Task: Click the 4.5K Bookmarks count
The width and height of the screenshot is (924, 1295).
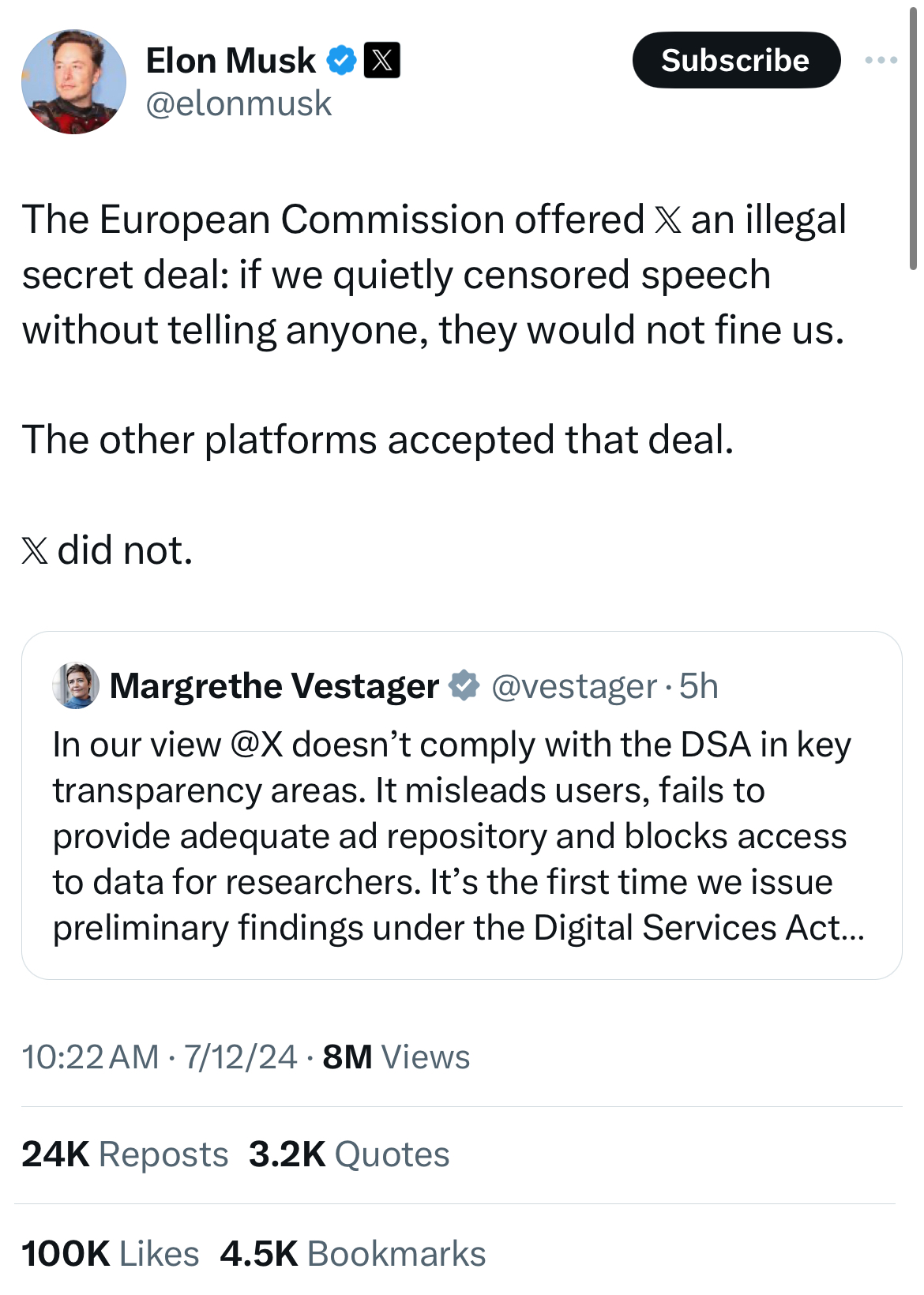Action: pos(353,1254)
